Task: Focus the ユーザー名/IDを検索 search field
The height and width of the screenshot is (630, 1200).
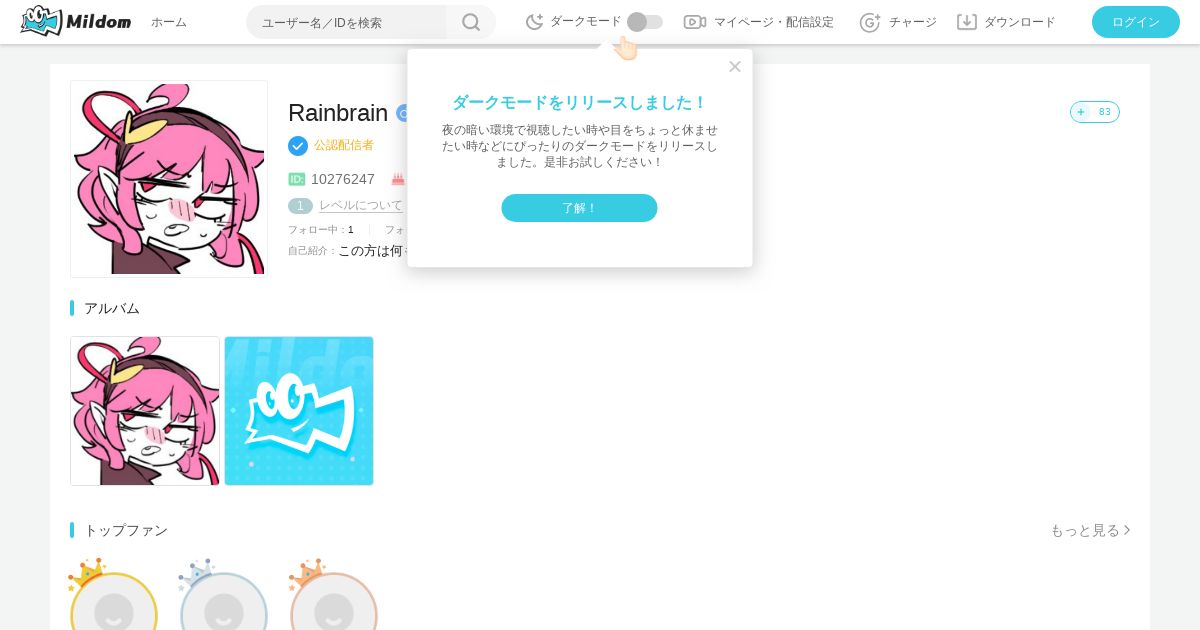Action: (346, 22)
